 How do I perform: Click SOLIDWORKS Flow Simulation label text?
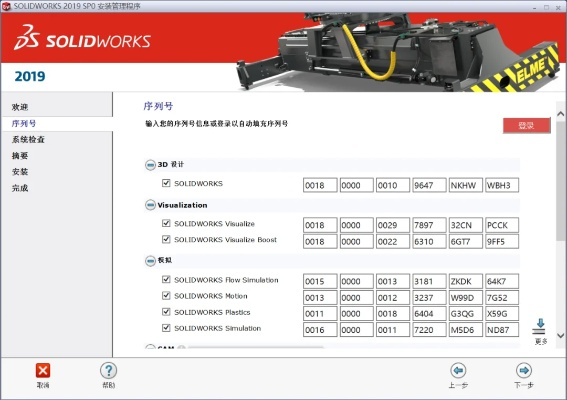pos(226,280)
